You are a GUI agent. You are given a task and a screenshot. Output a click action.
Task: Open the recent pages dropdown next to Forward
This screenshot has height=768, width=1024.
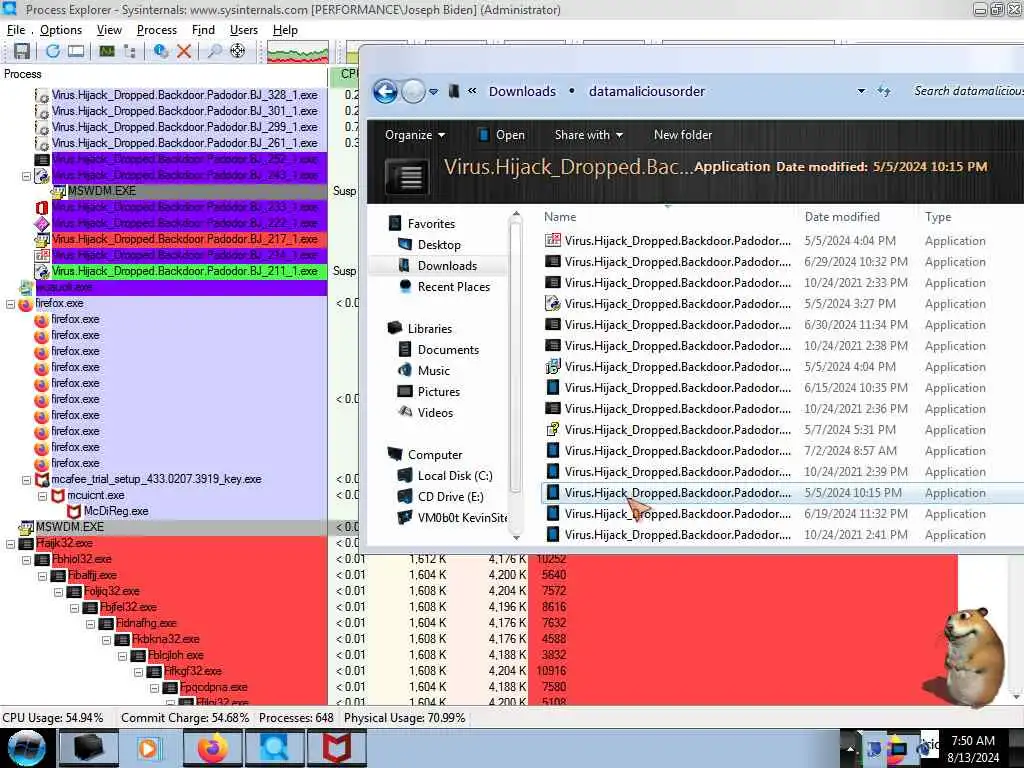(434, 91)
